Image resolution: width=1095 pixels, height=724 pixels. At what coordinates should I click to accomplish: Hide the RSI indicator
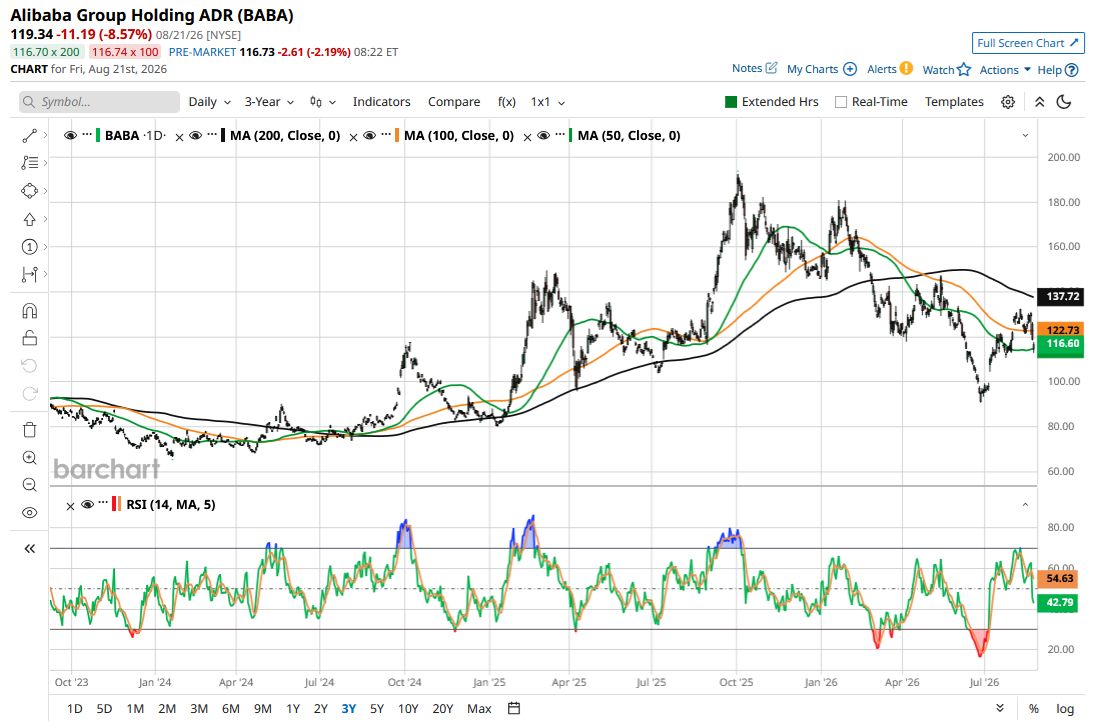[x=87, y=504]
